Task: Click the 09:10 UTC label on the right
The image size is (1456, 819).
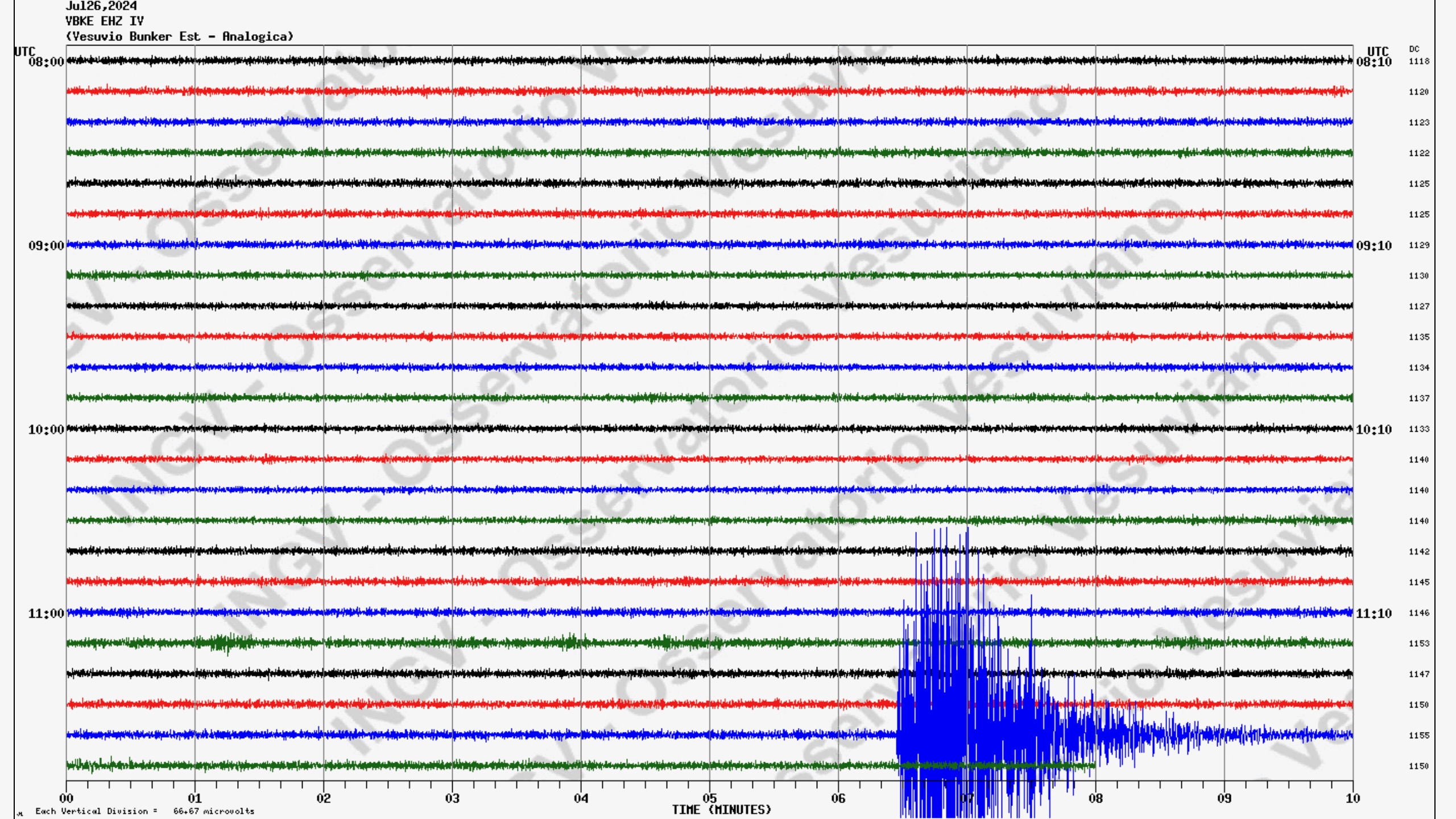Action: point(1374,246)
